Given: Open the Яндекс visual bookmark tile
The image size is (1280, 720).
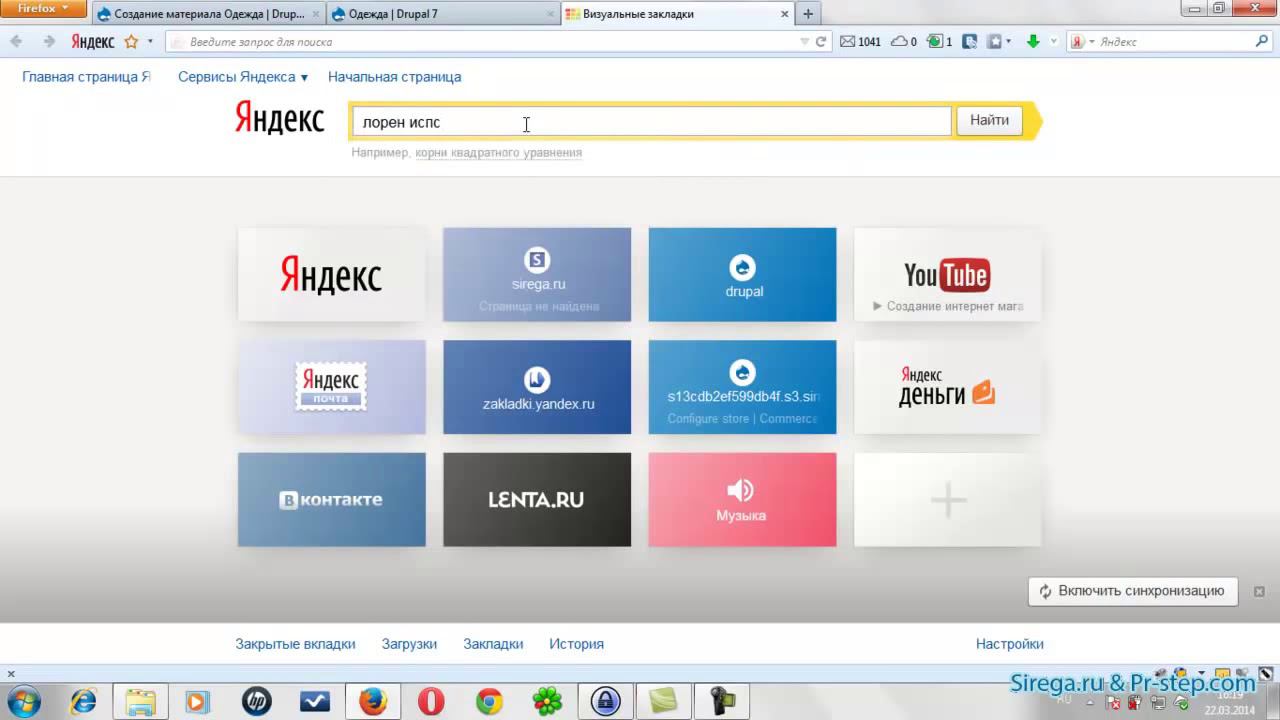Looking at the screenshot, I should pyautogui.click(x=331, y=275).
